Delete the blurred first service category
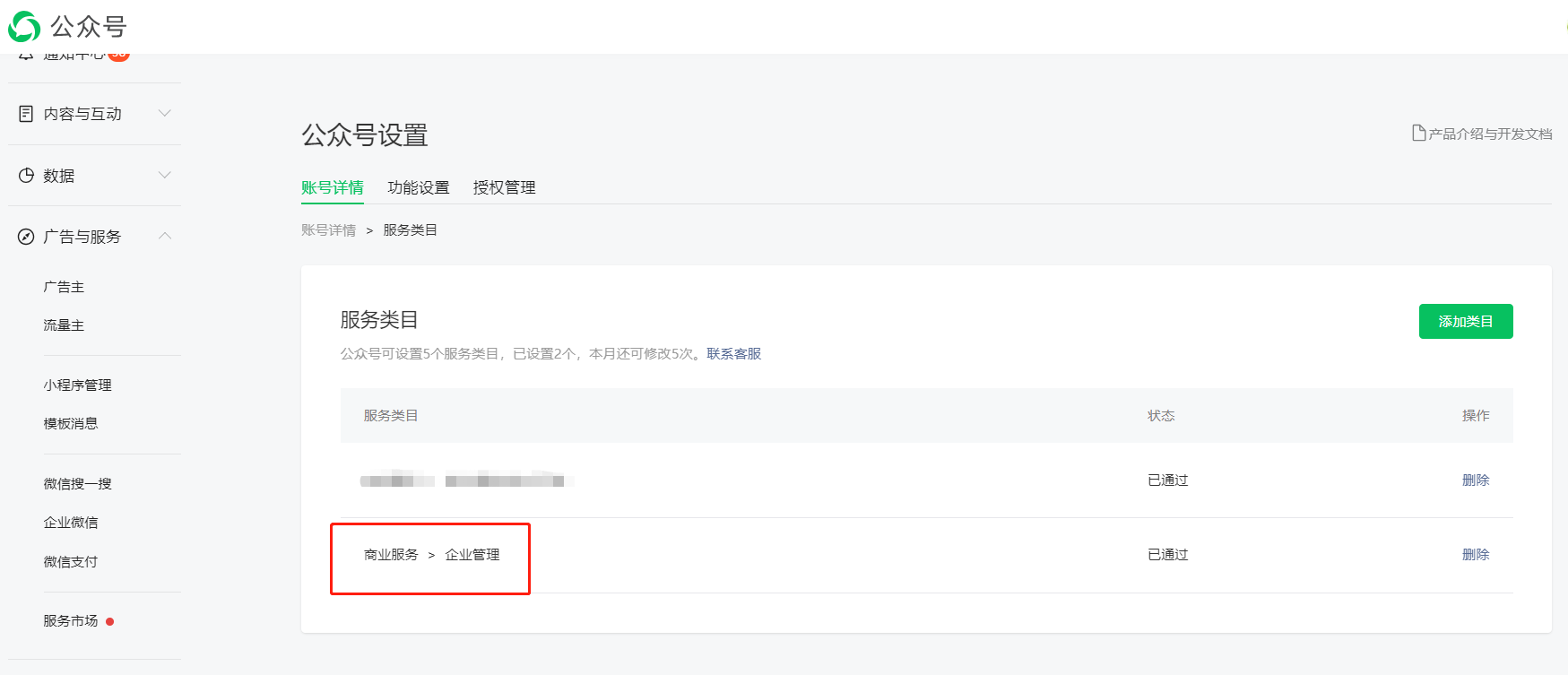This screenshot has width=1568, height=675. (1476, 480)
